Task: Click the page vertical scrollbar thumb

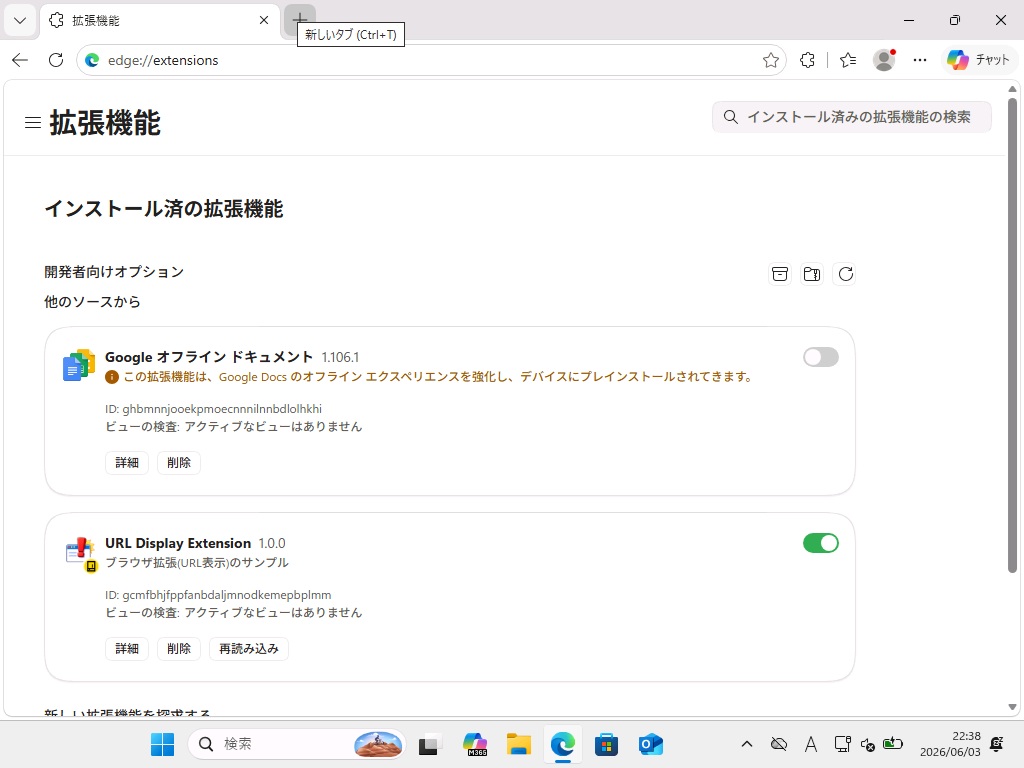Action: (1012, 335)
